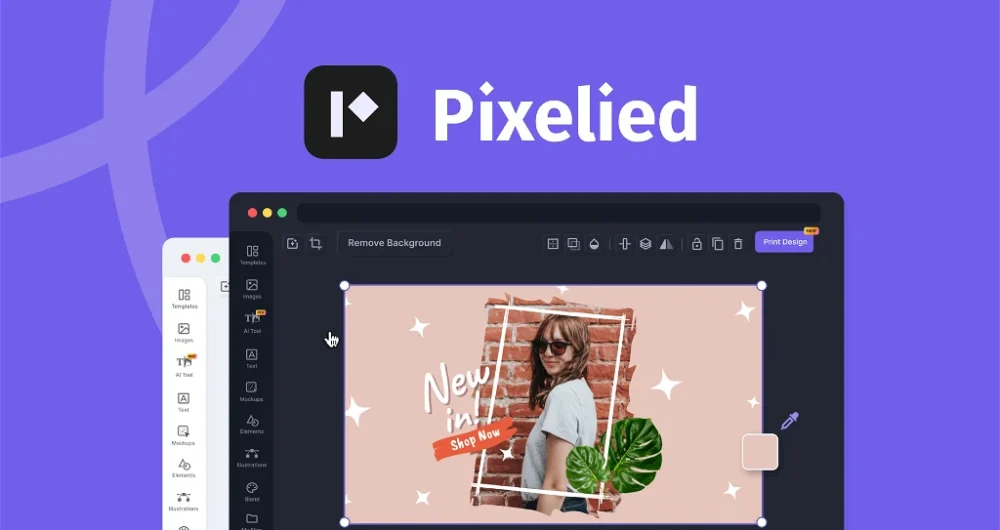Click the Remove Background button
1000x530 pixels.
(x=394, y=243)
